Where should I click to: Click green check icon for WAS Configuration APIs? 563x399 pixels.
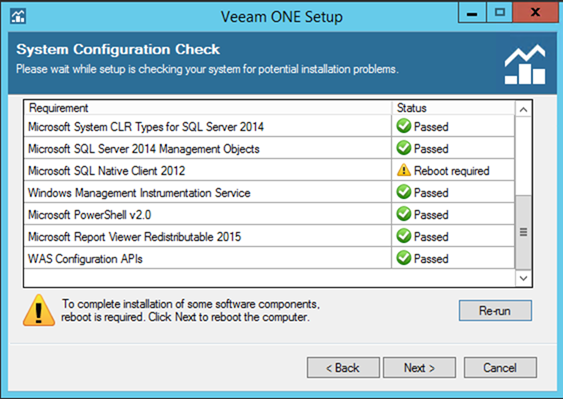coord(404,258)
